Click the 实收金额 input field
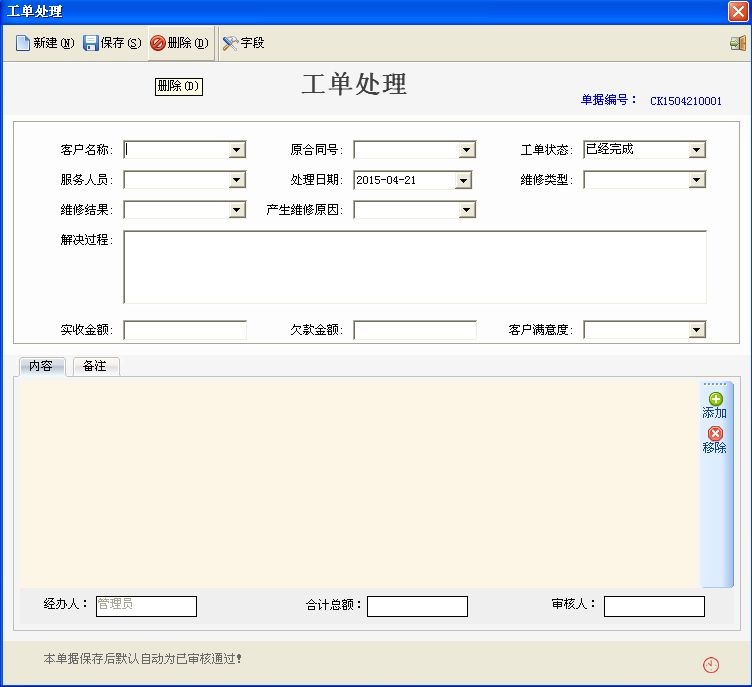Image resolution: width=752 pixels, height=687 pixels. 185,330
